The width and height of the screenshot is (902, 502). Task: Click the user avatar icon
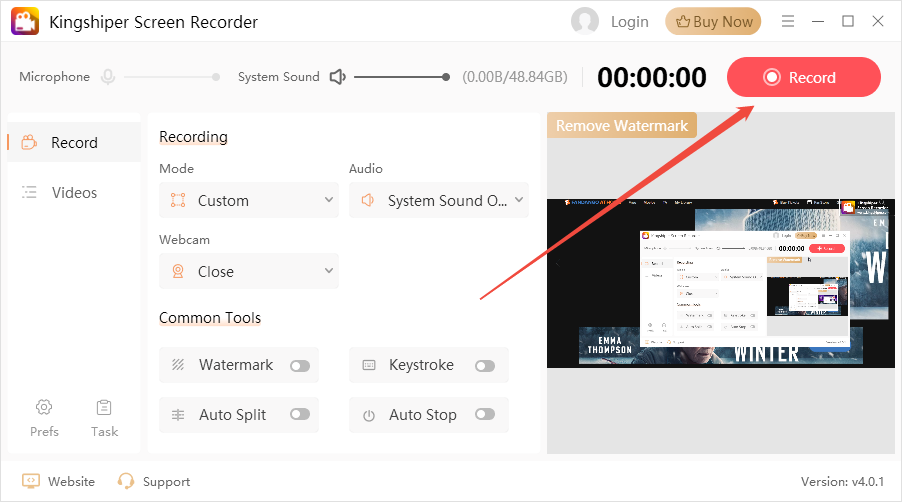(584, 21)
